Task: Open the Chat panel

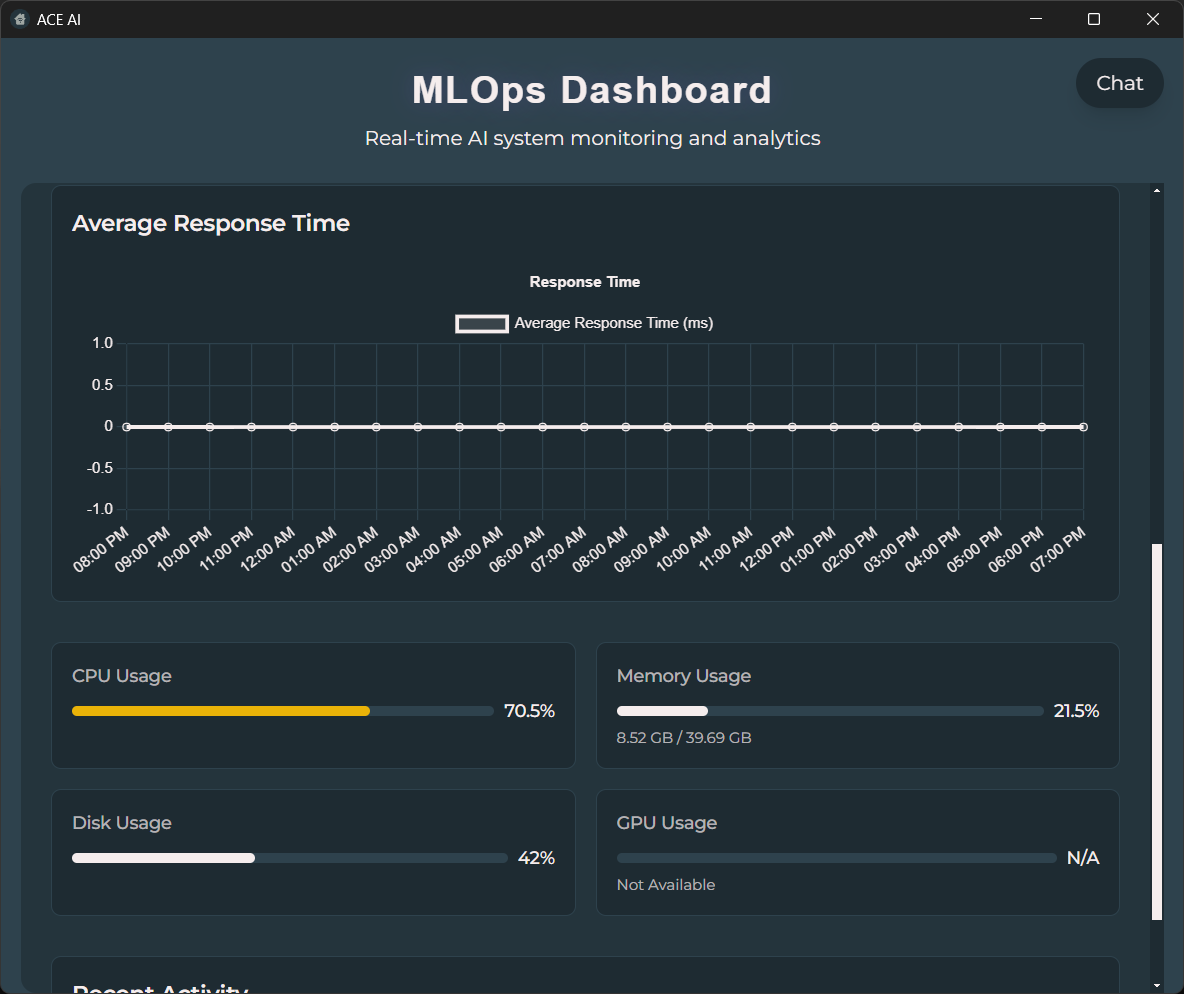Action: [x=1119, y=83]
